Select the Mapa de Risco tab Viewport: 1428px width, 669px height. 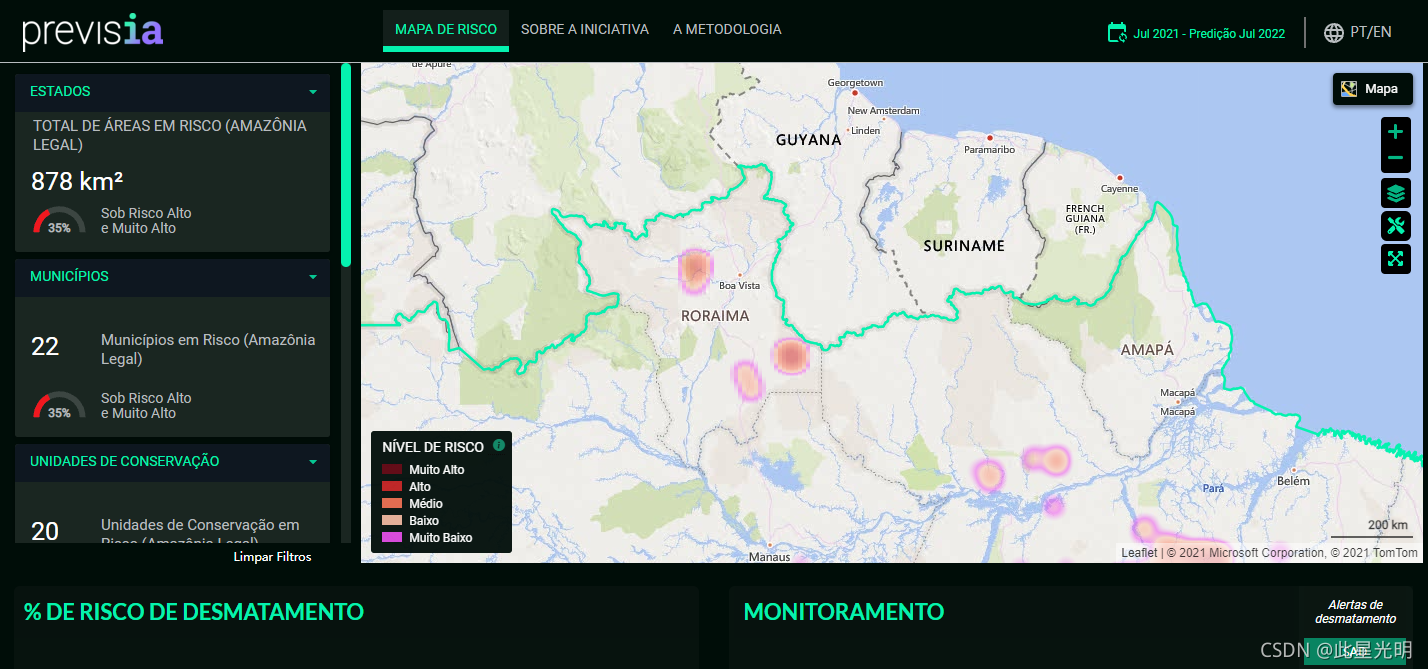pyautogui.click(x=446, y=30)
